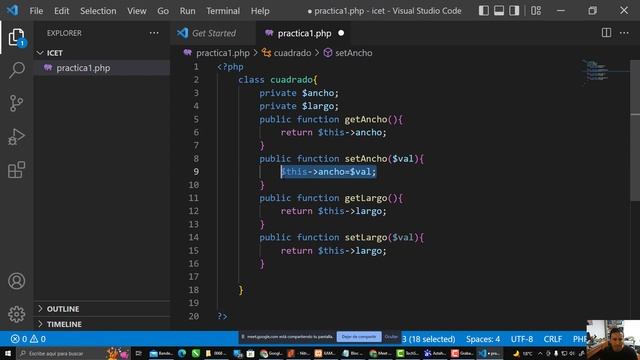
Task: Click the stop sharing button in Meet bar
Action: 359,337
